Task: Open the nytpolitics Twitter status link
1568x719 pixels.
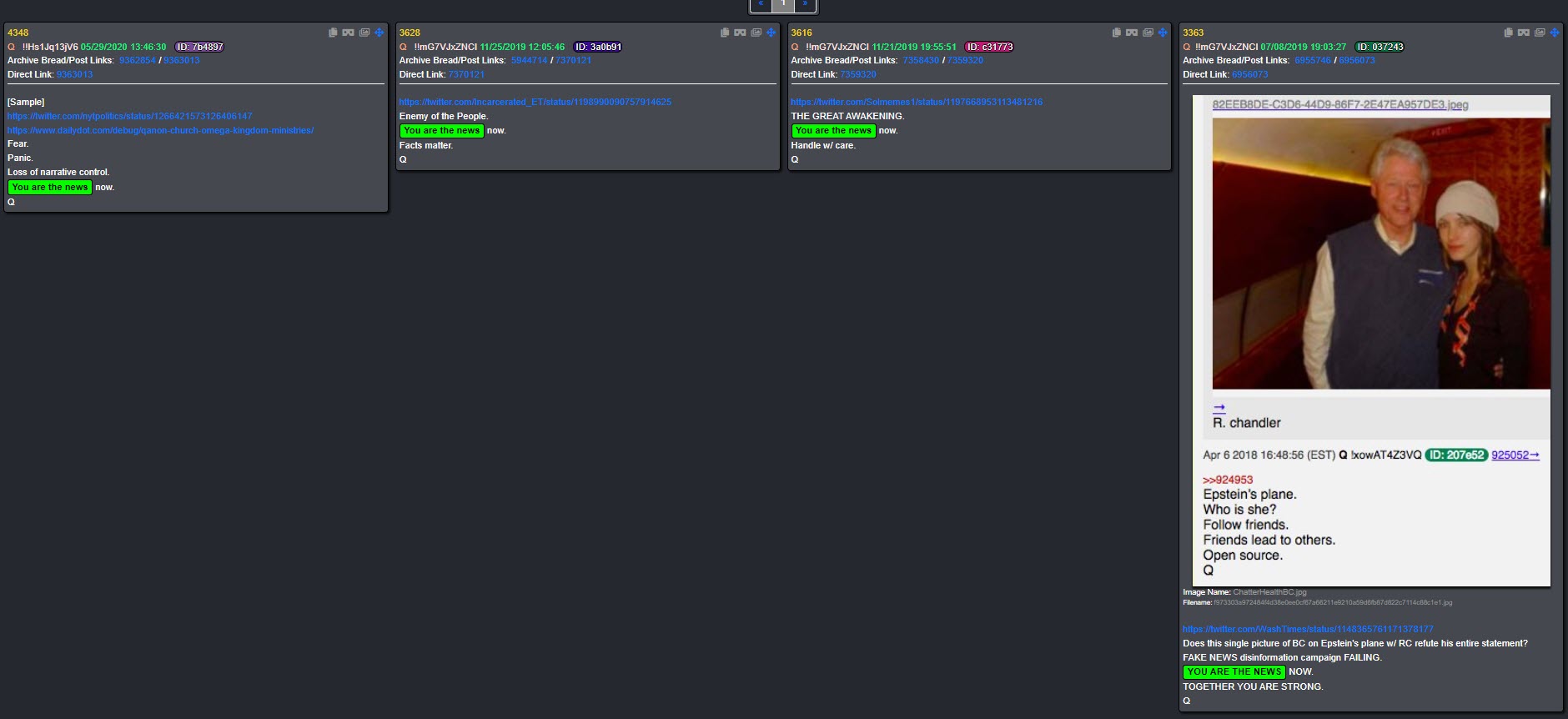Action: [x=130, y=116]
